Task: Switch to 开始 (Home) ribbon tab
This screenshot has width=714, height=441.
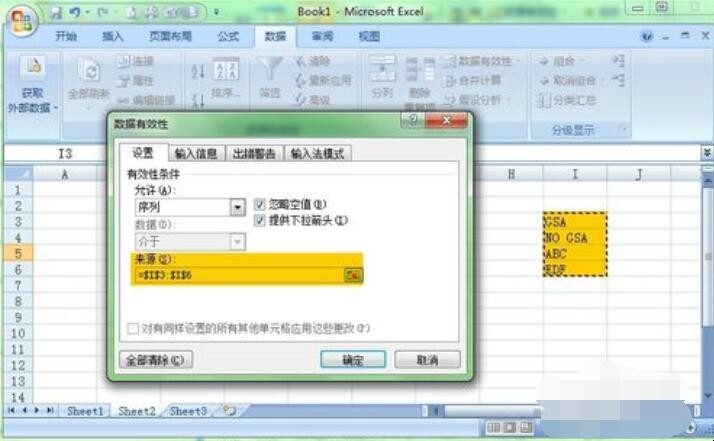Action: click(66, 36)
